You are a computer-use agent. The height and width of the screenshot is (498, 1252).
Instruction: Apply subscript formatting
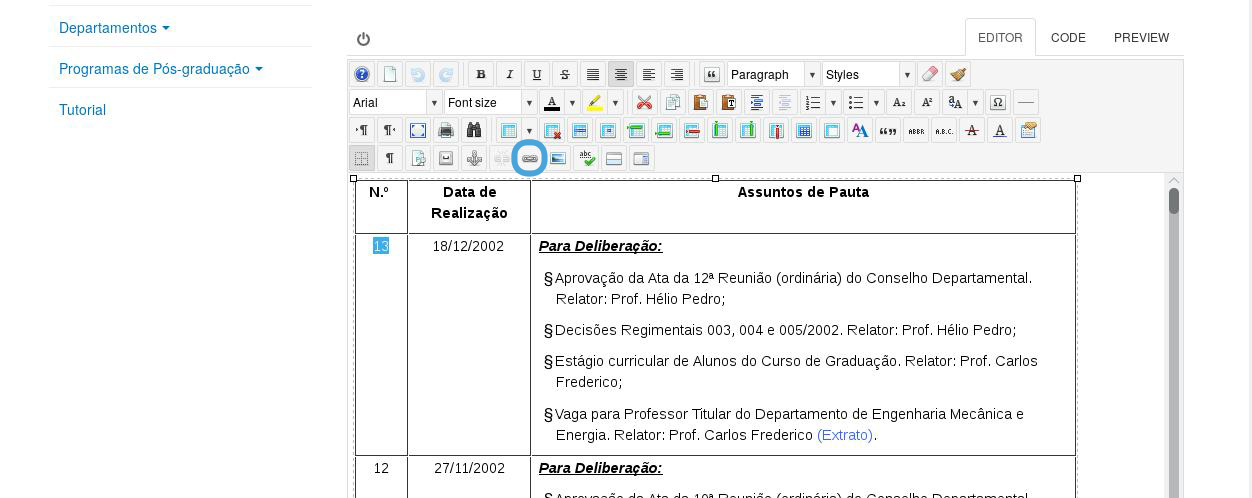tap(899, 102)
